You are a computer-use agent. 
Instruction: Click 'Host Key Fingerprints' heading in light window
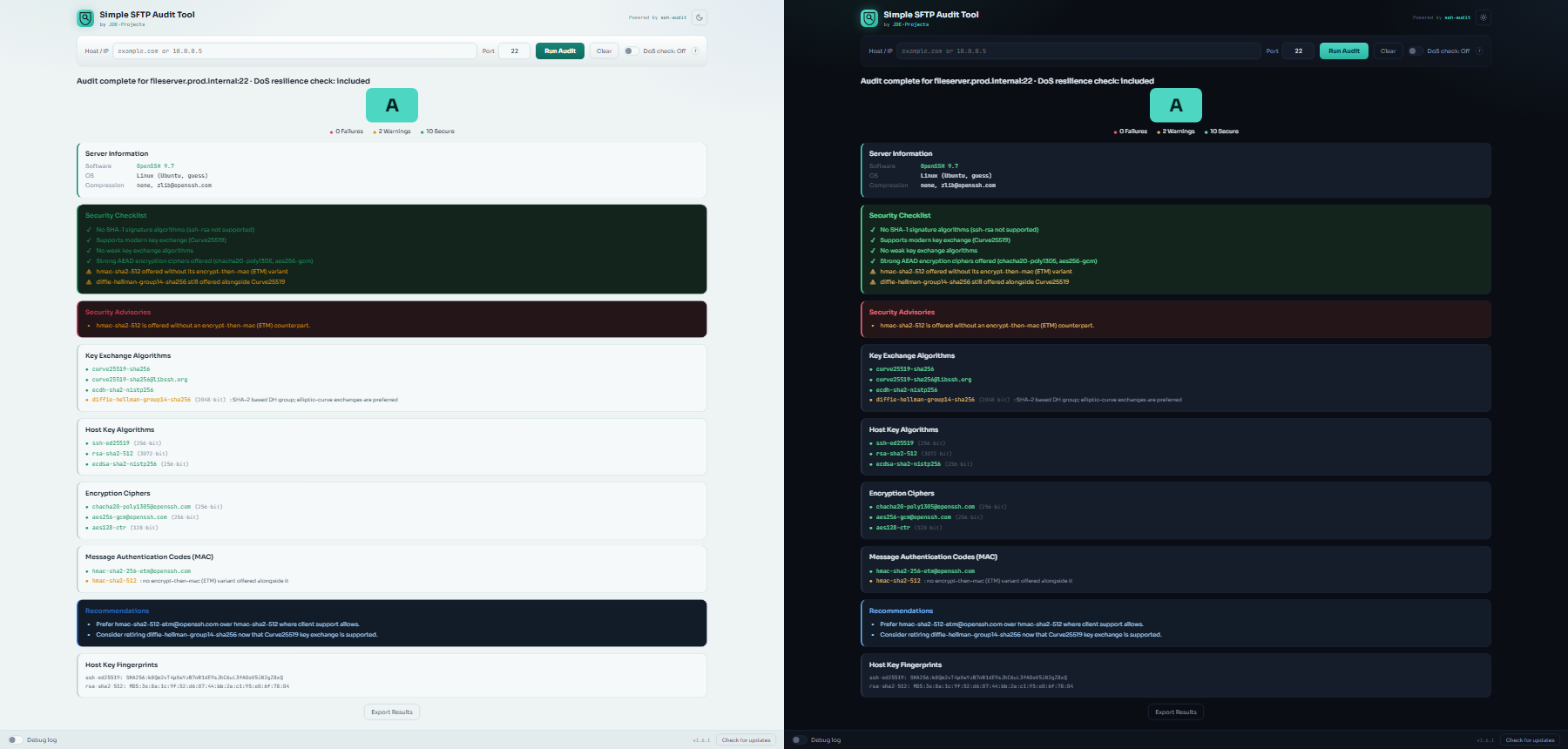tap(121, 665)
